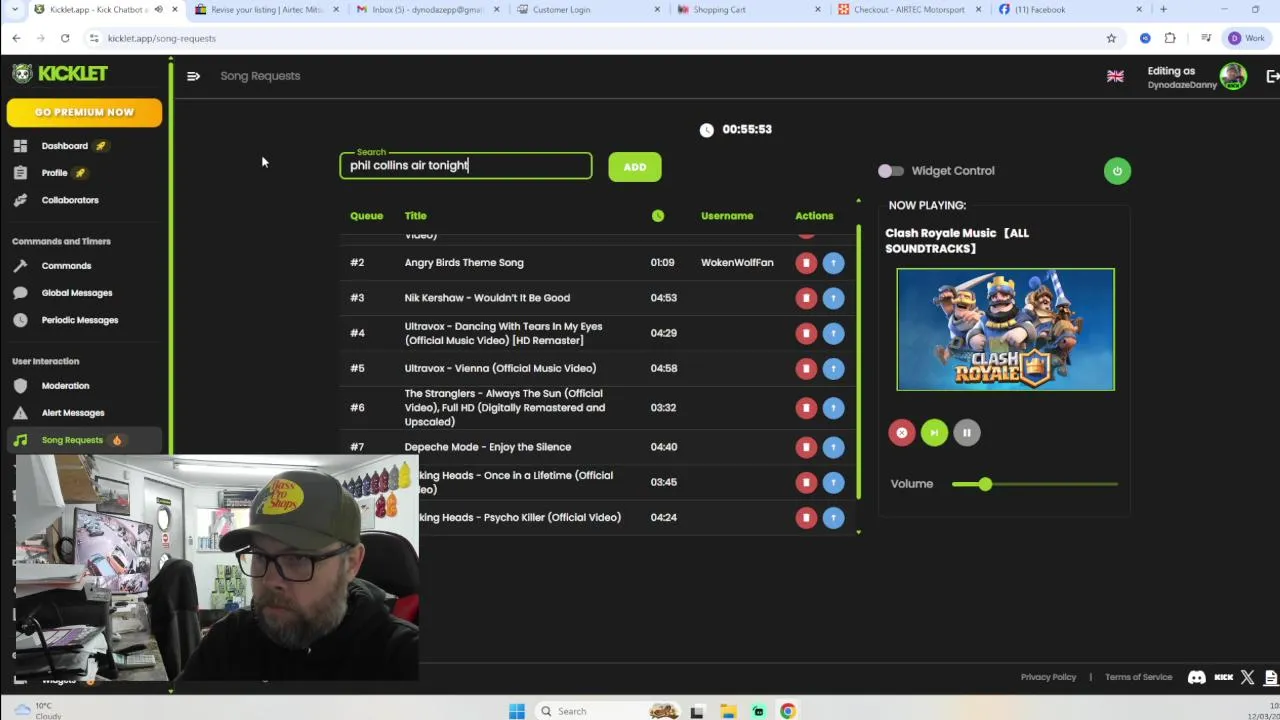Click the DynodazeDanny profile avatar
The image size is (1280, 720).
(x=1233, y=76)
